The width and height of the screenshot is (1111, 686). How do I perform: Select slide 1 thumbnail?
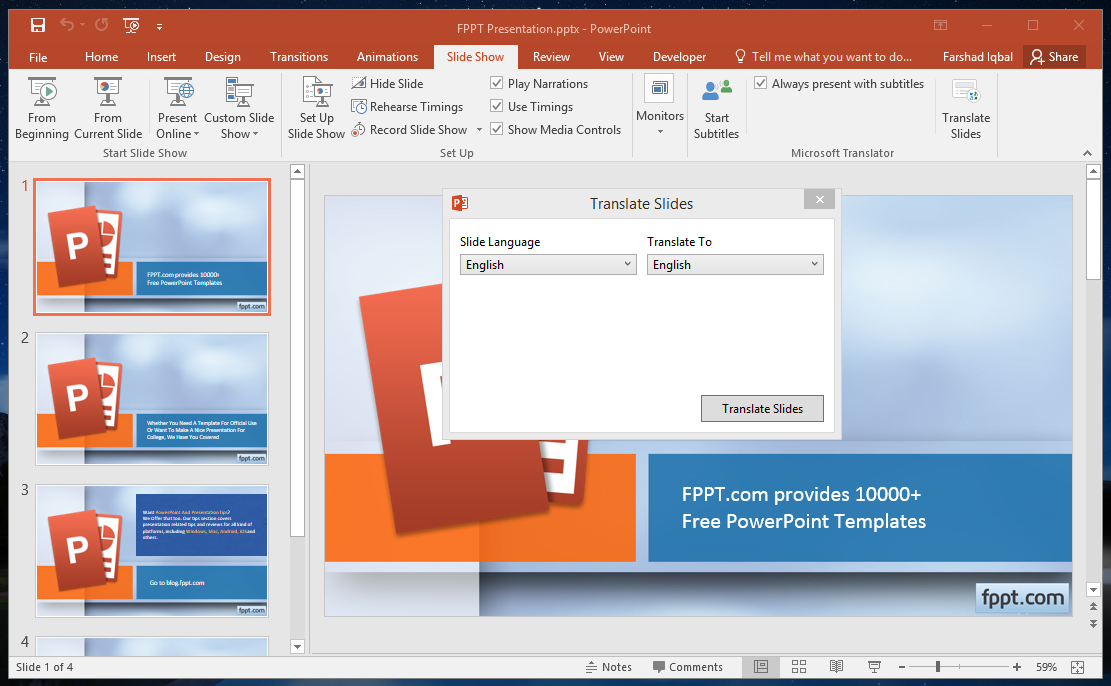152,247
